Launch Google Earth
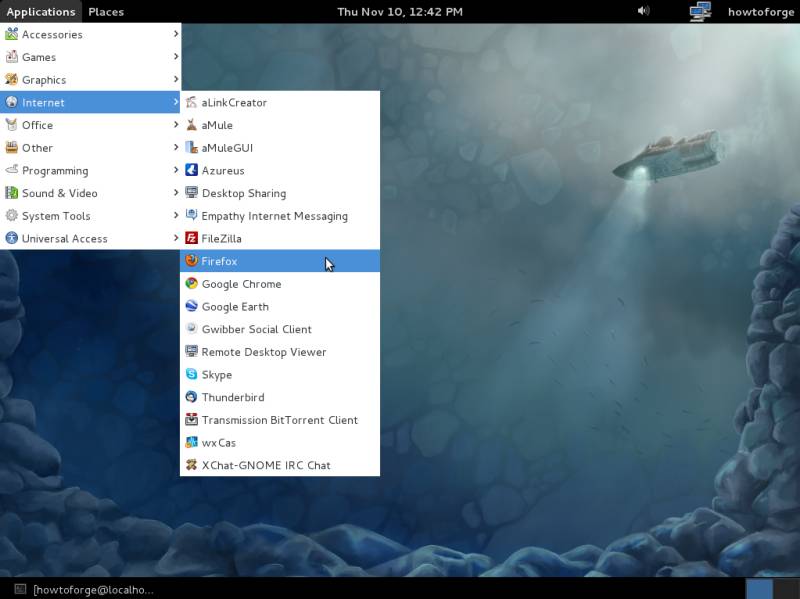This screenshot has width=800, height=599. tap(280, 306)
